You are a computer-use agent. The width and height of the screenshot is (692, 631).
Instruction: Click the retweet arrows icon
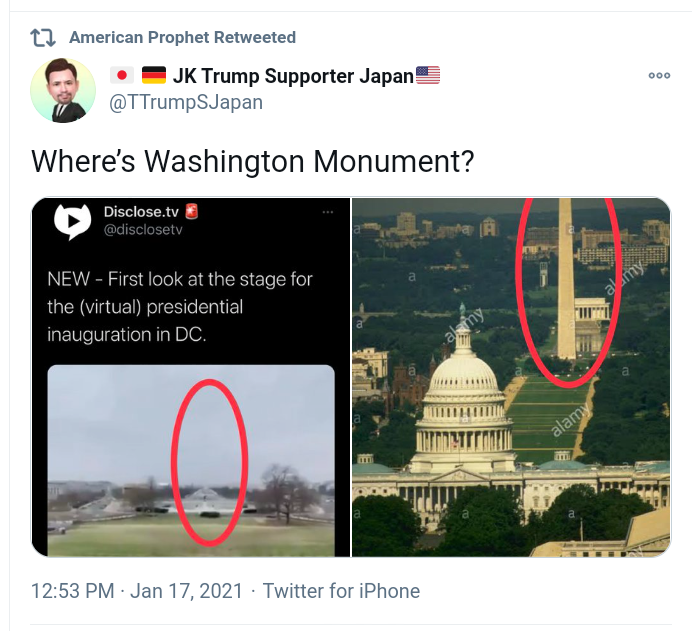coord(42,38)
